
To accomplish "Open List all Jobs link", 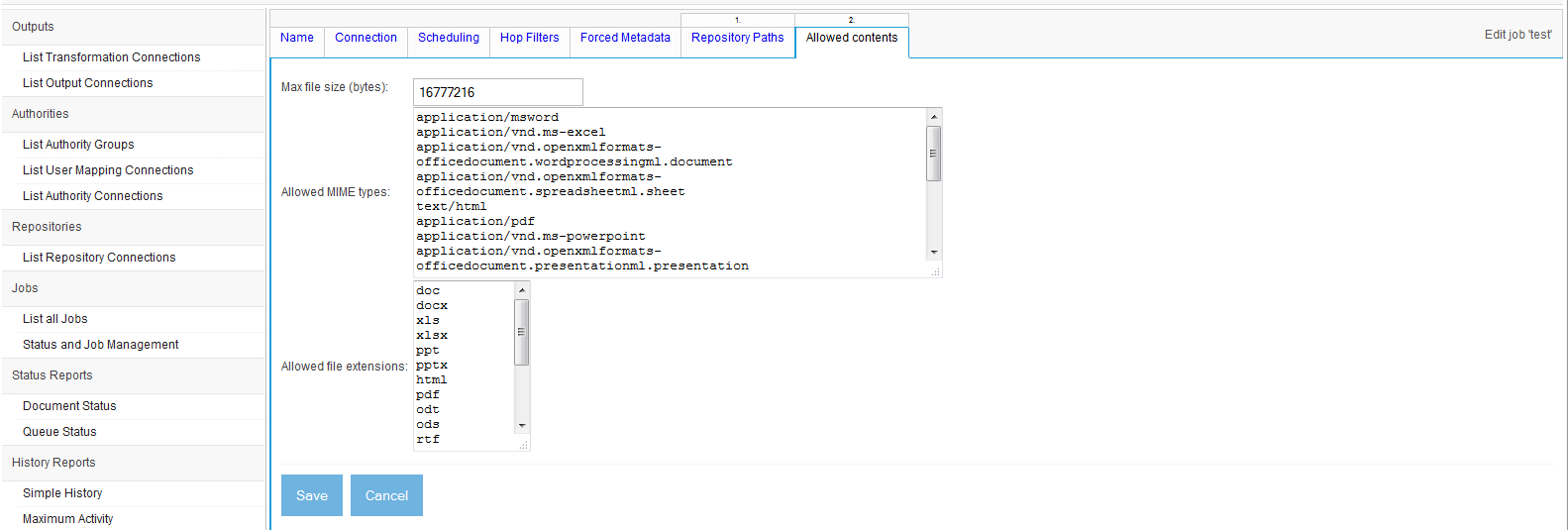I will coord(55,319).
